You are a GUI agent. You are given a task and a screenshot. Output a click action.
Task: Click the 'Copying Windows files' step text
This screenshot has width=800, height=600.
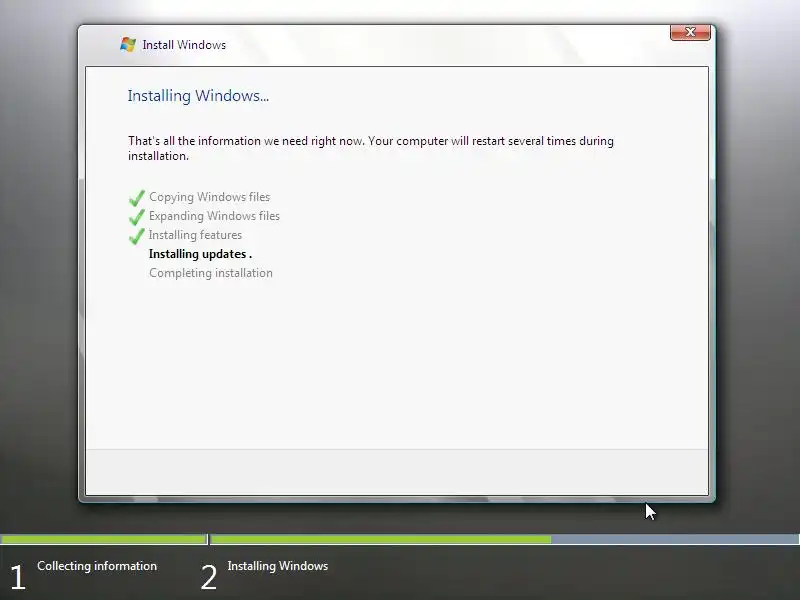click(x=210, y=197)
